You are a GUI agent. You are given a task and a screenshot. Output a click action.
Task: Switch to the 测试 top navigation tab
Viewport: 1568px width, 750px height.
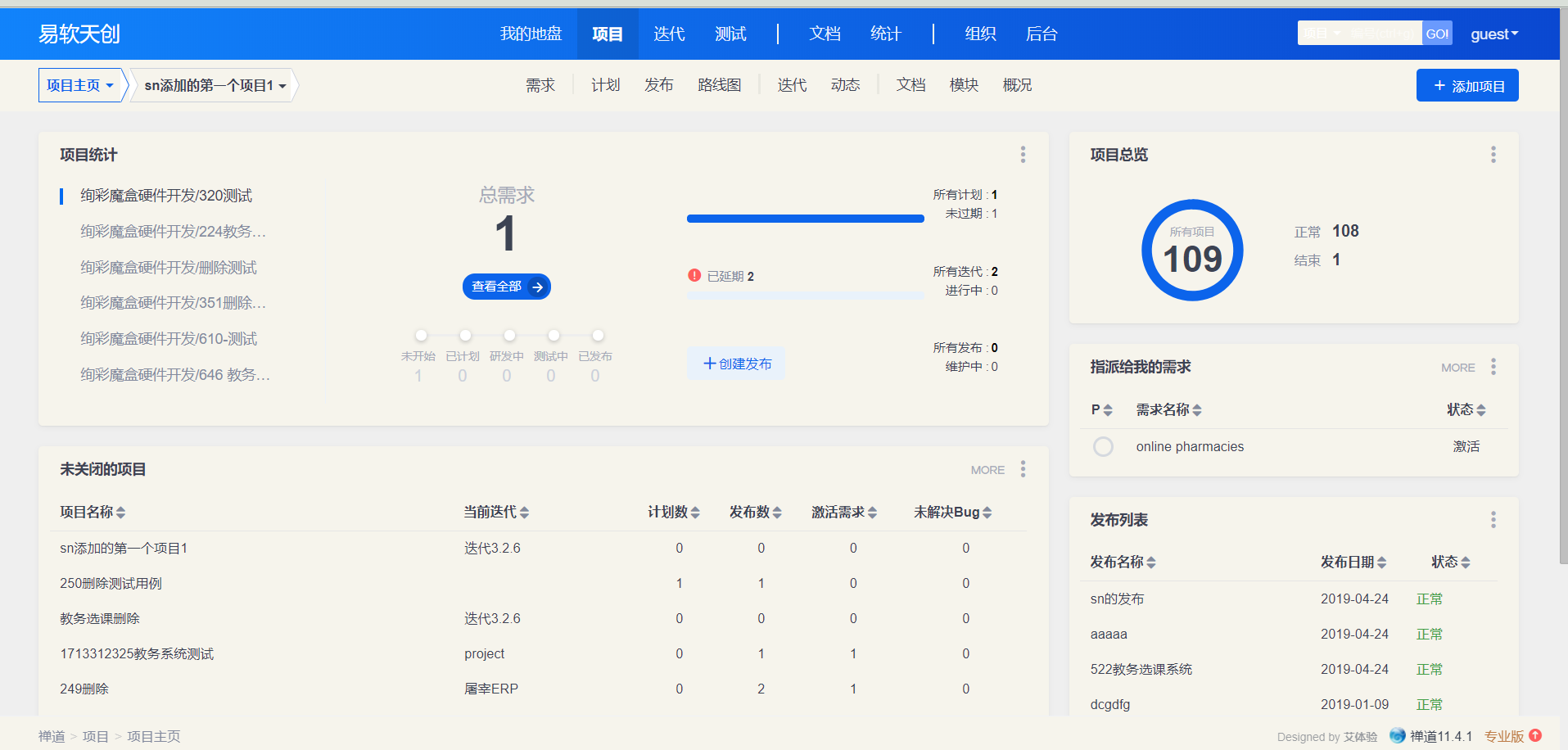[730, 34]
